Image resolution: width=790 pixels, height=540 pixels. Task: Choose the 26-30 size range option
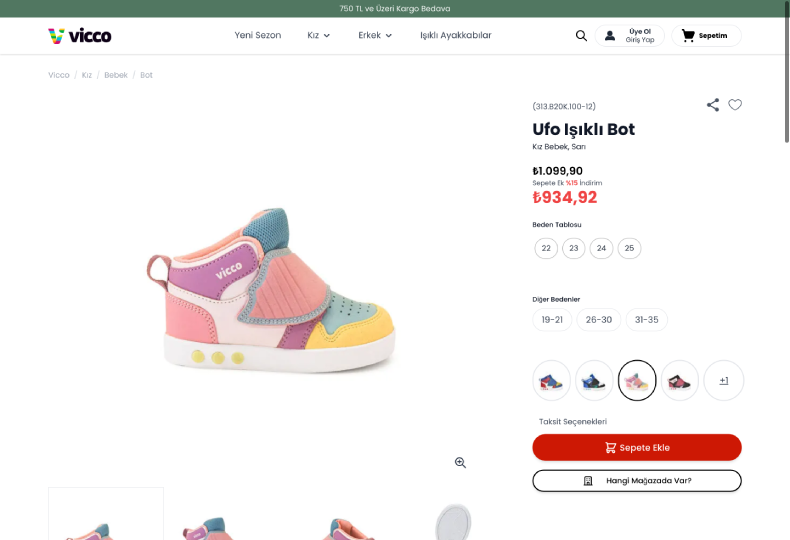(x=599, y=320)
